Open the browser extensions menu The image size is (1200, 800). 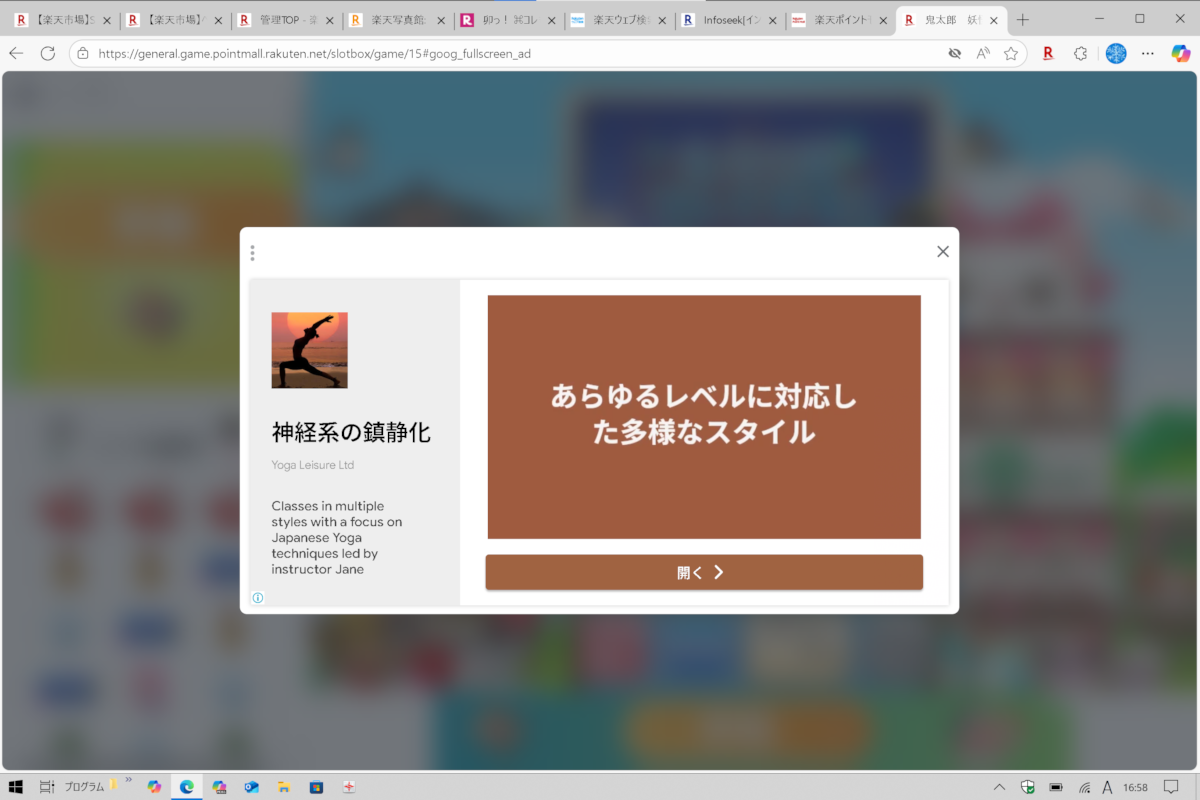[x=1080, y=54]
